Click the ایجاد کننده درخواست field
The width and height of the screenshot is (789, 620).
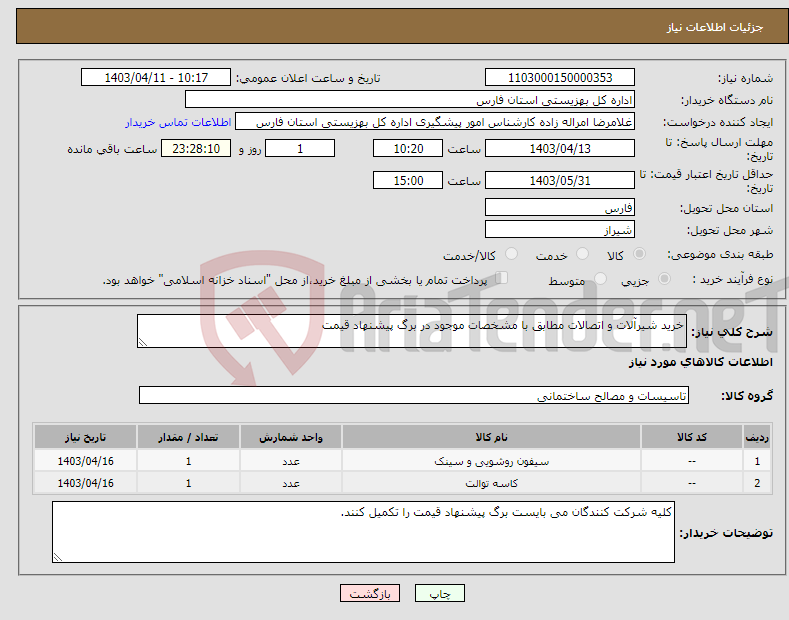[435, 122]
